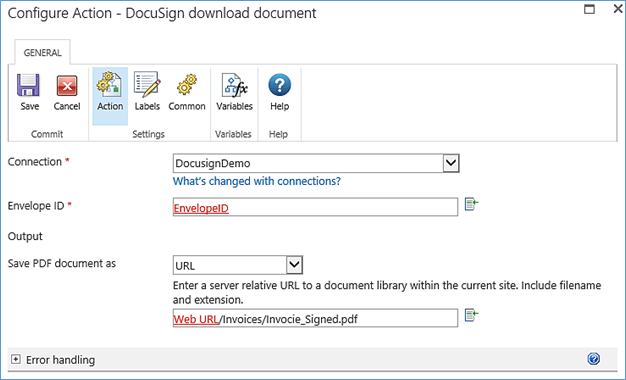Click the Invoices/Invocie_Signed.pdf path text
The height and width of the screenshot is (380, 626).
288,319
